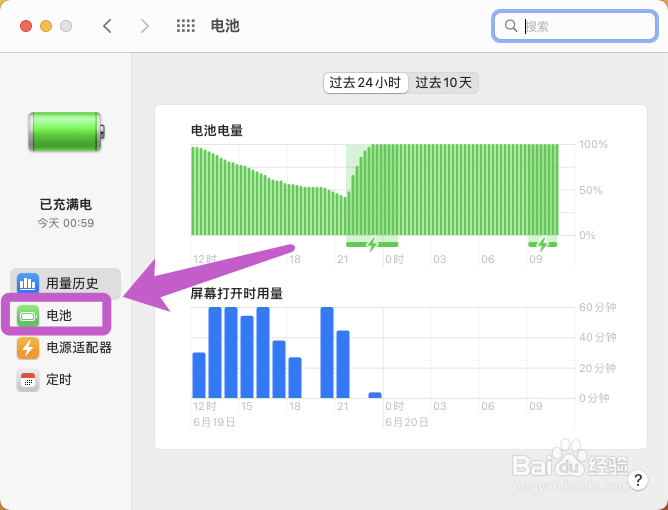The image size is (668, 510).
Task: Click the 电池电量 chart heading
Action: (x=217, y=130)
